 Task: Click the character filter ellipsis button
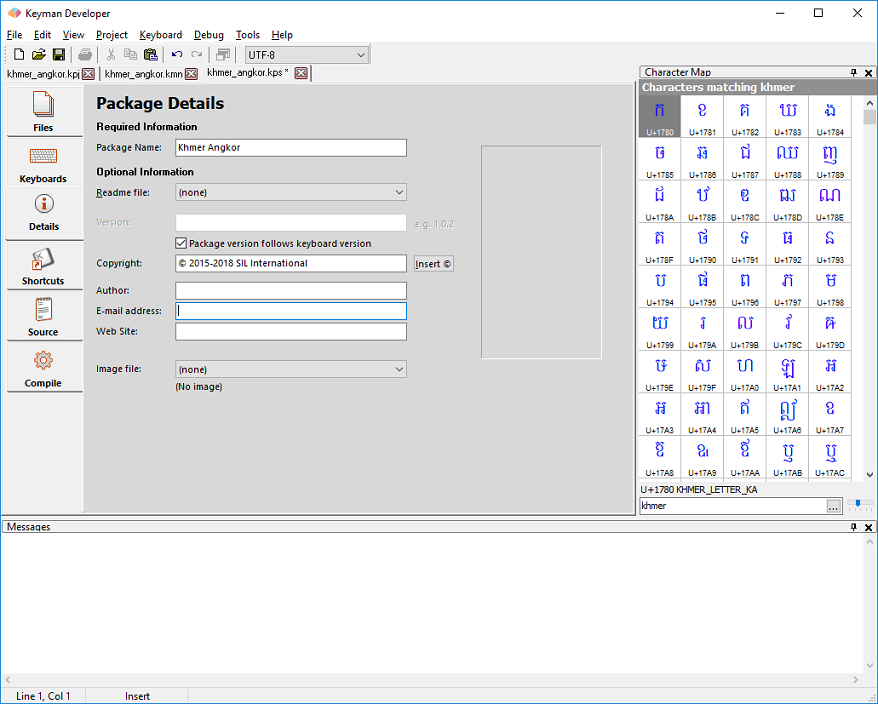point(833,506)
